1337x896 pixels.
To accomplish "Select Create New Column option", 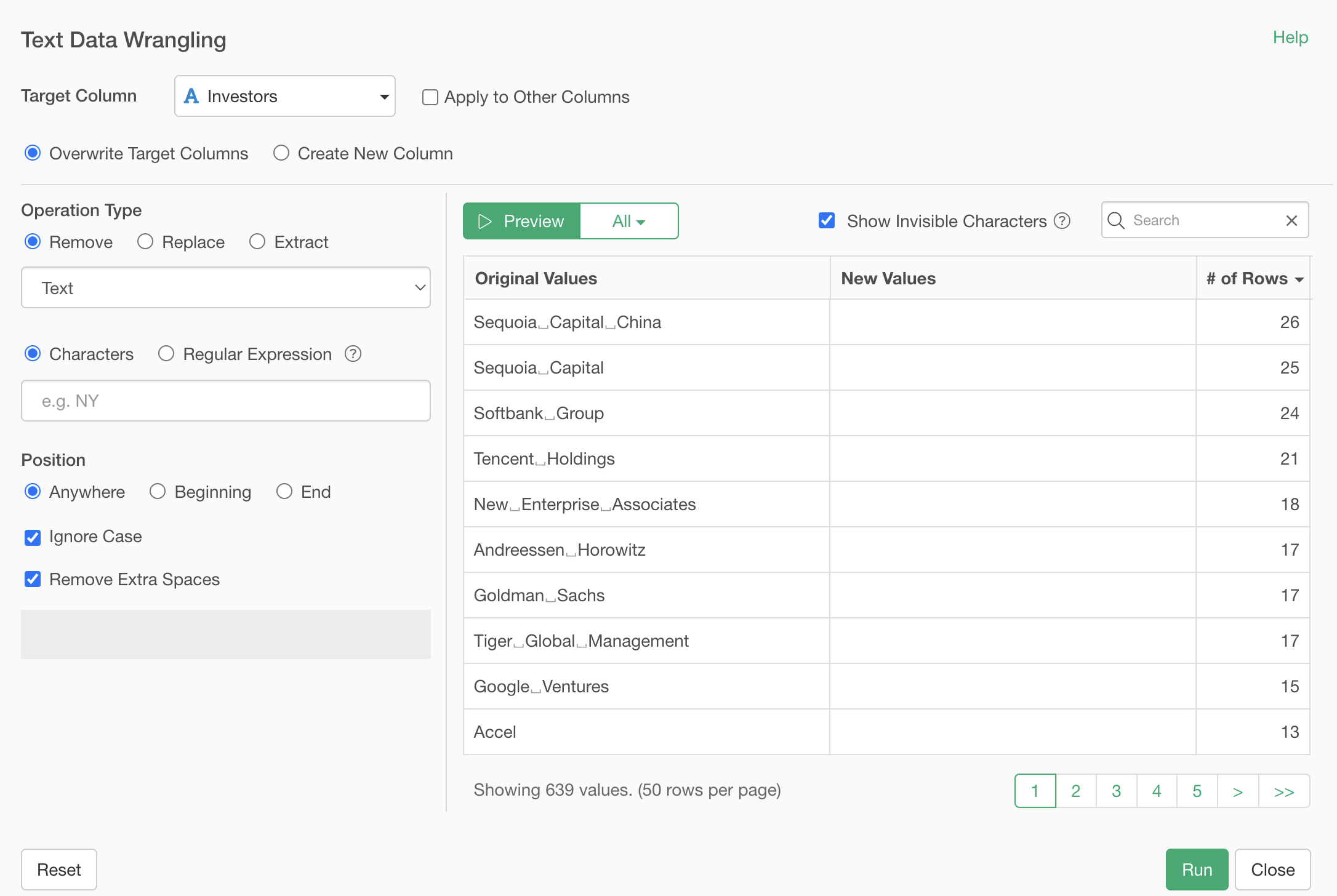I will click(281, 153).
